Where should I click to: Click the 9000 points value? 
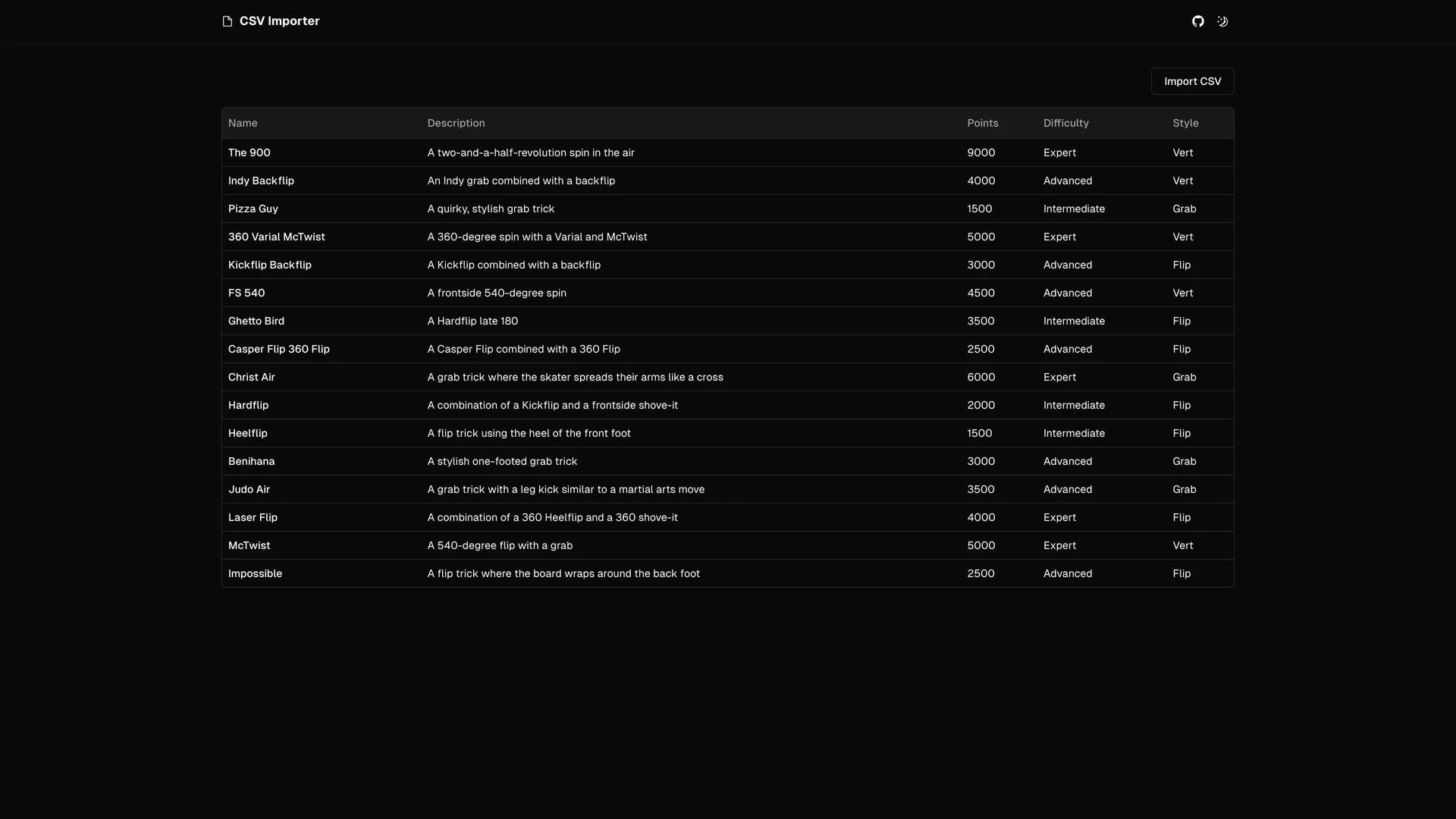coord(981,152)
